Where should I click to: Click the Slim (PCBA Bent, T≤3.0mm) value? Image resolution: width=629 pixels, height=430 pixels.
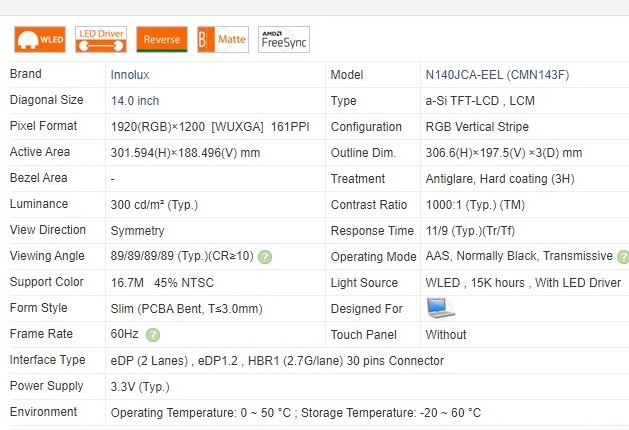click(x=187, y=309)
